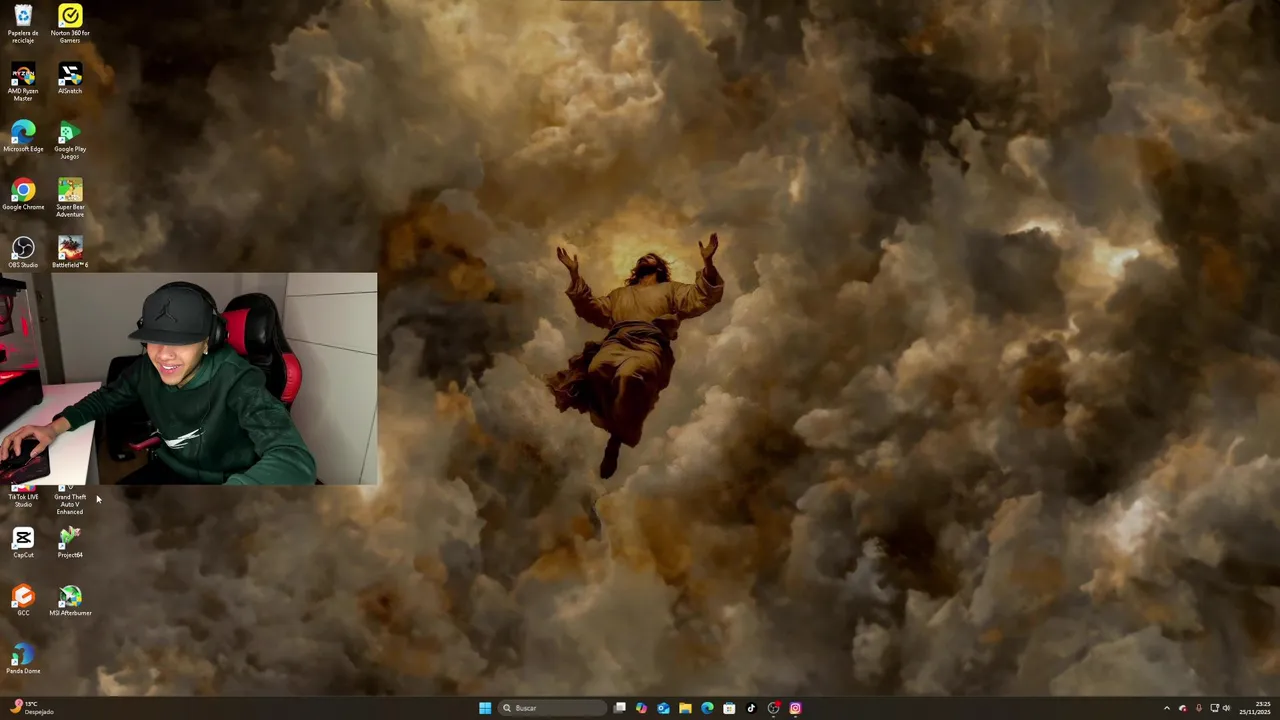Open TikTok from the taskbar
The image size is (1280, 720).
[751, 708]
